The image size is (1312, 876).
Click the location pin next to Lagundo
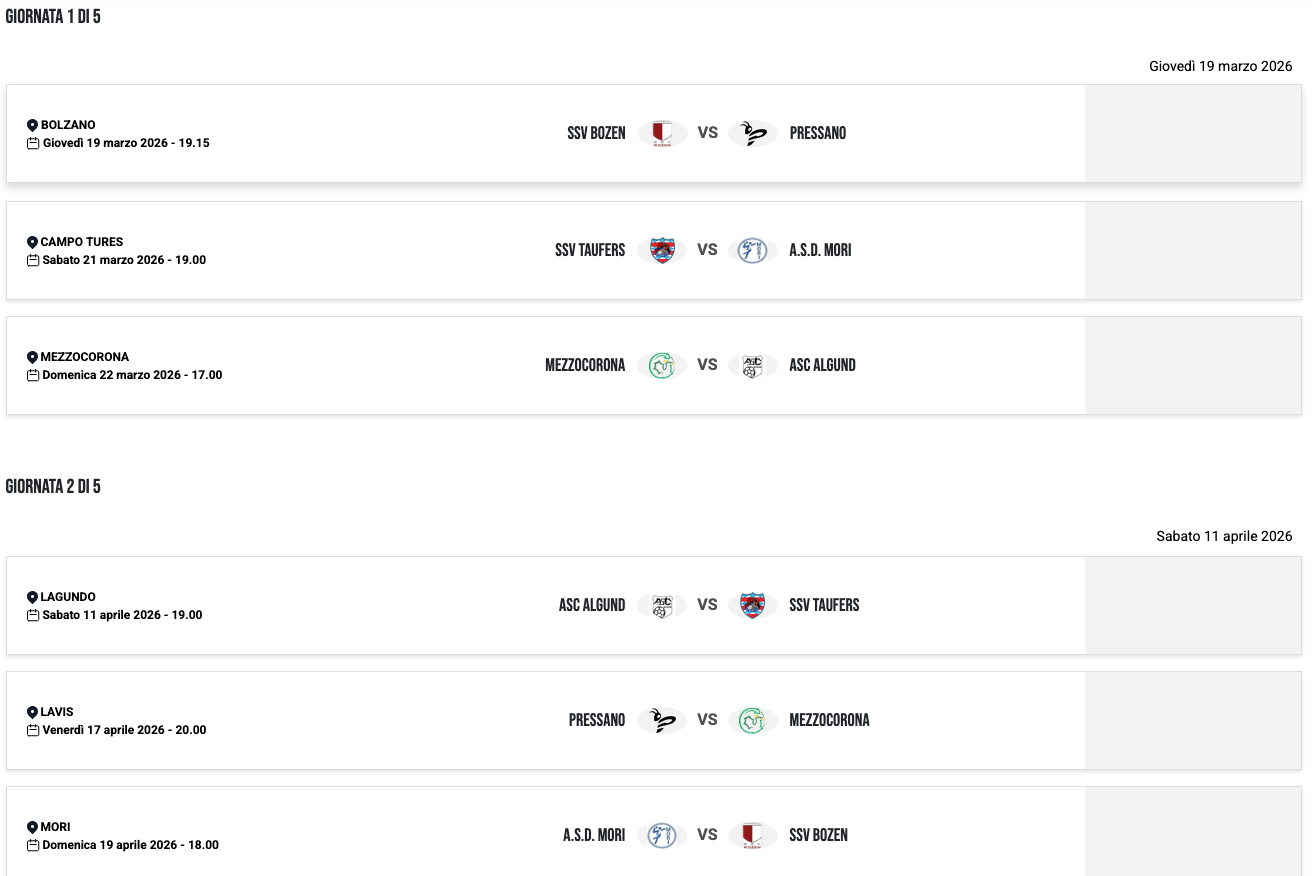point(32,597)
